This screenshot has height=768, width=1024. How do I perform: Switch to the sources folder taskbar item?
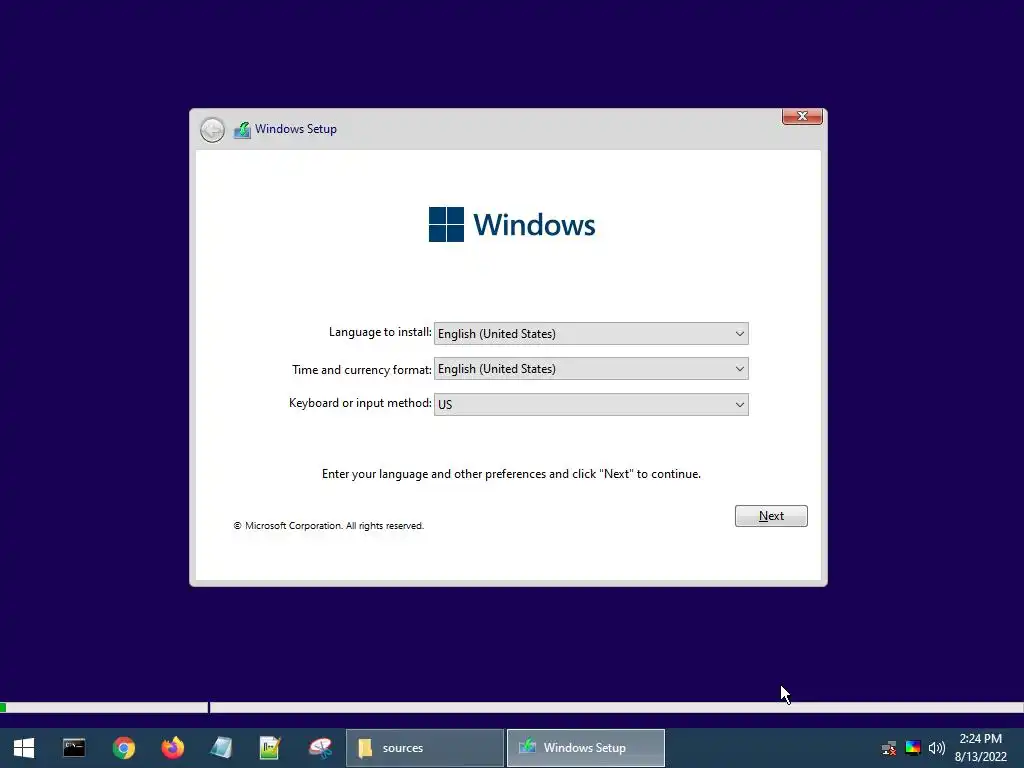click(x=424, y=748)
